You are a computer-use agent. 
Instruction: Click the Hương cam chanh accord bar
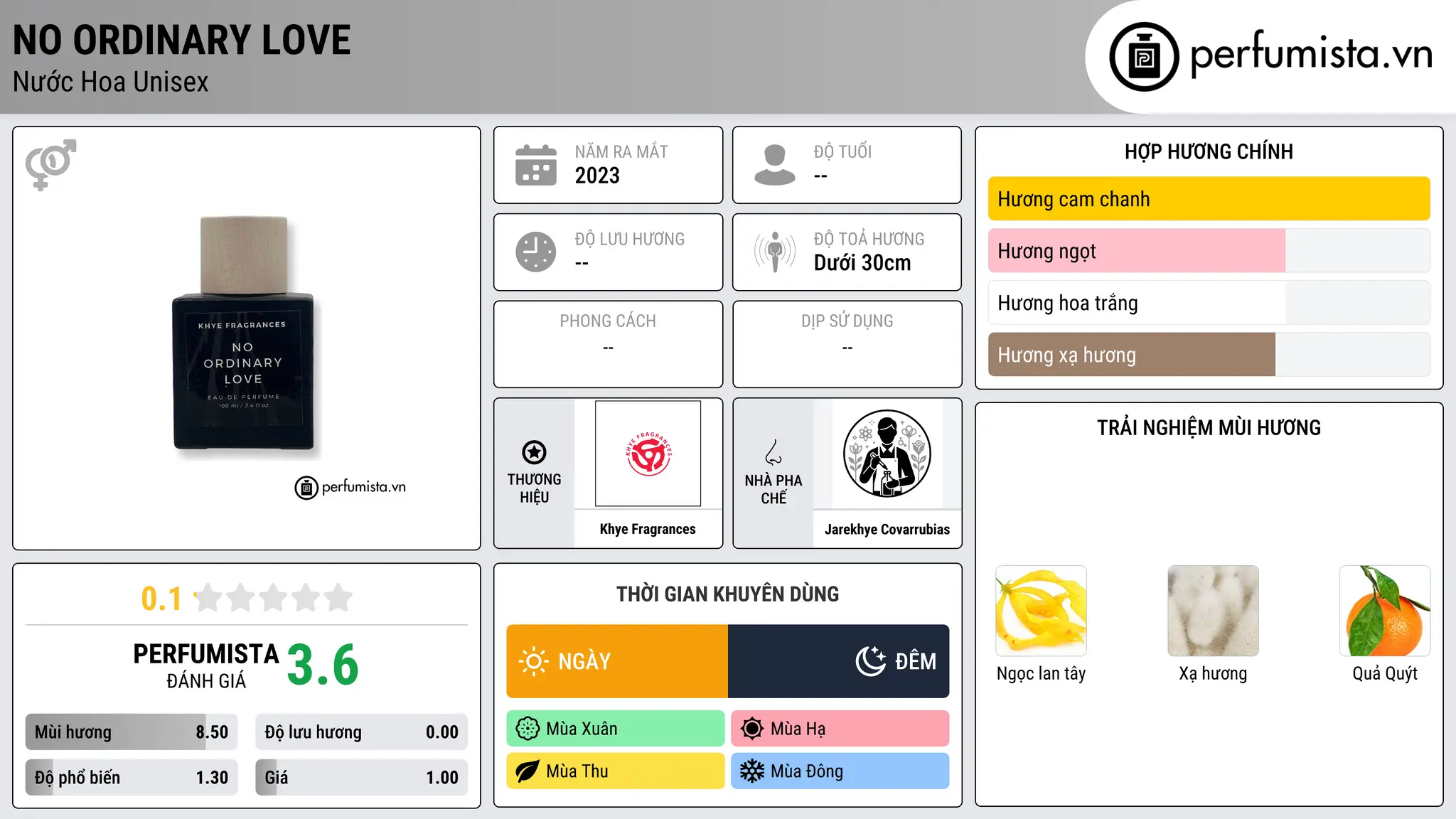tap(1209, 199)
